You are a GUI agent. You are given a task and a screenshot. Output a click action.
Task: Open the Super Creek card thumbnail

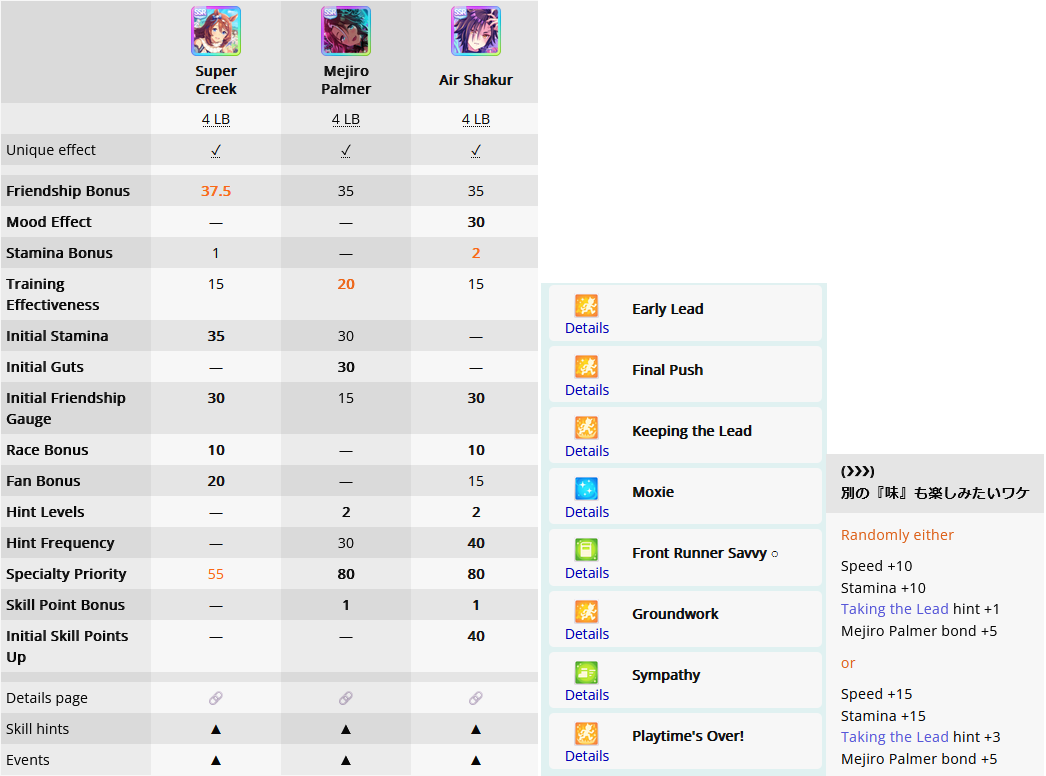coord(215,31)
